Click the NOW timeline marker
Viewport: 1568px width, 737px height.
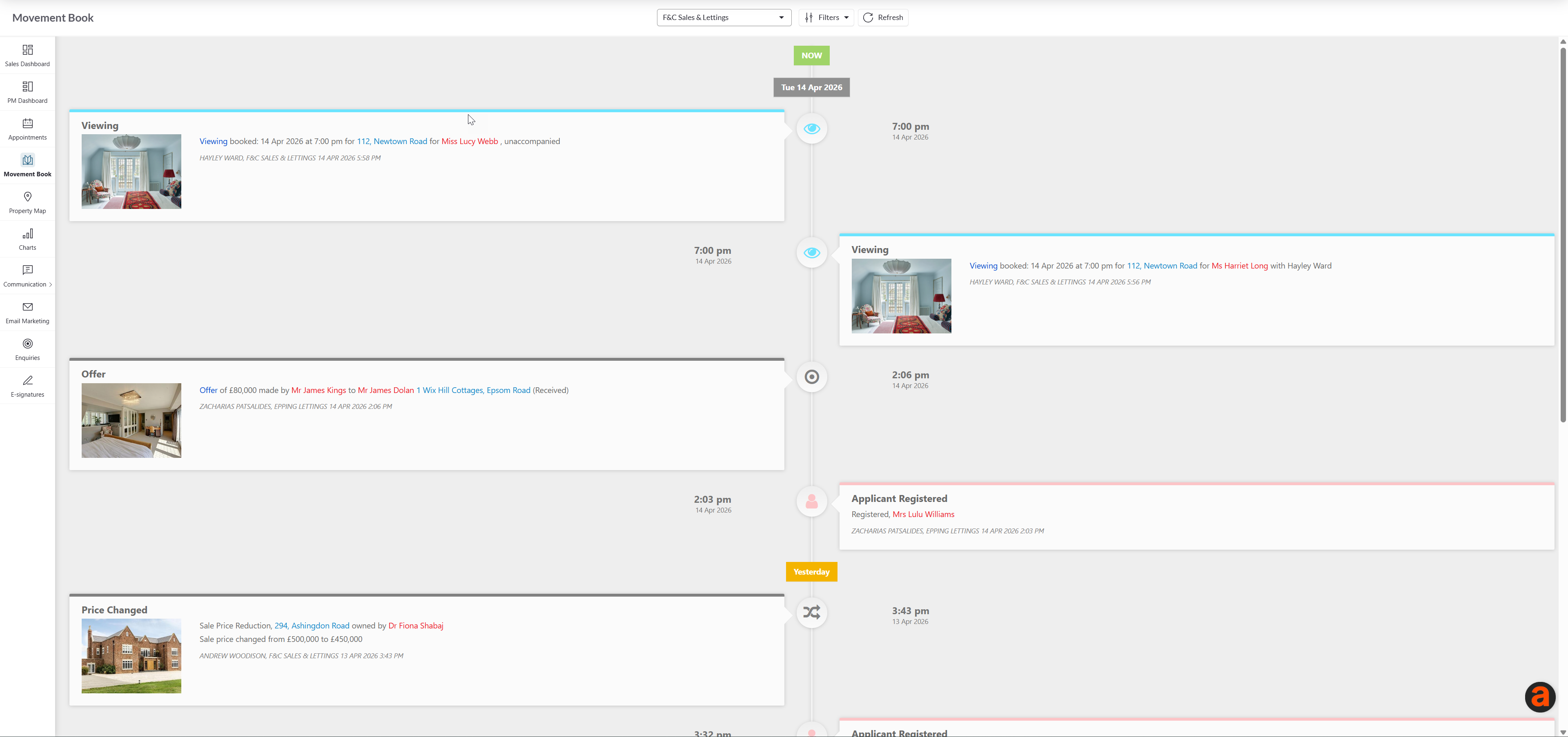(811, 55)
